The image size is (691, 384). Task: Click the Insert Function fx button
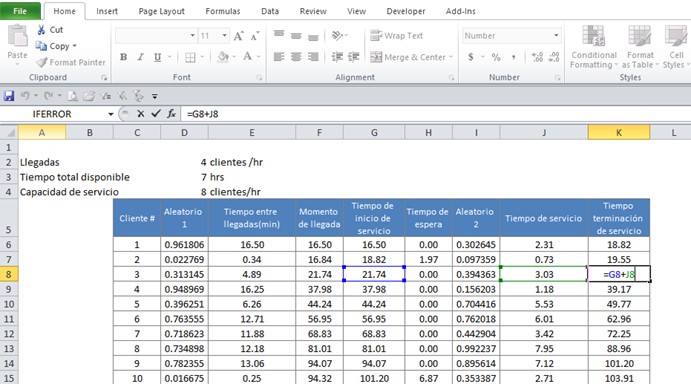point(171,114)
